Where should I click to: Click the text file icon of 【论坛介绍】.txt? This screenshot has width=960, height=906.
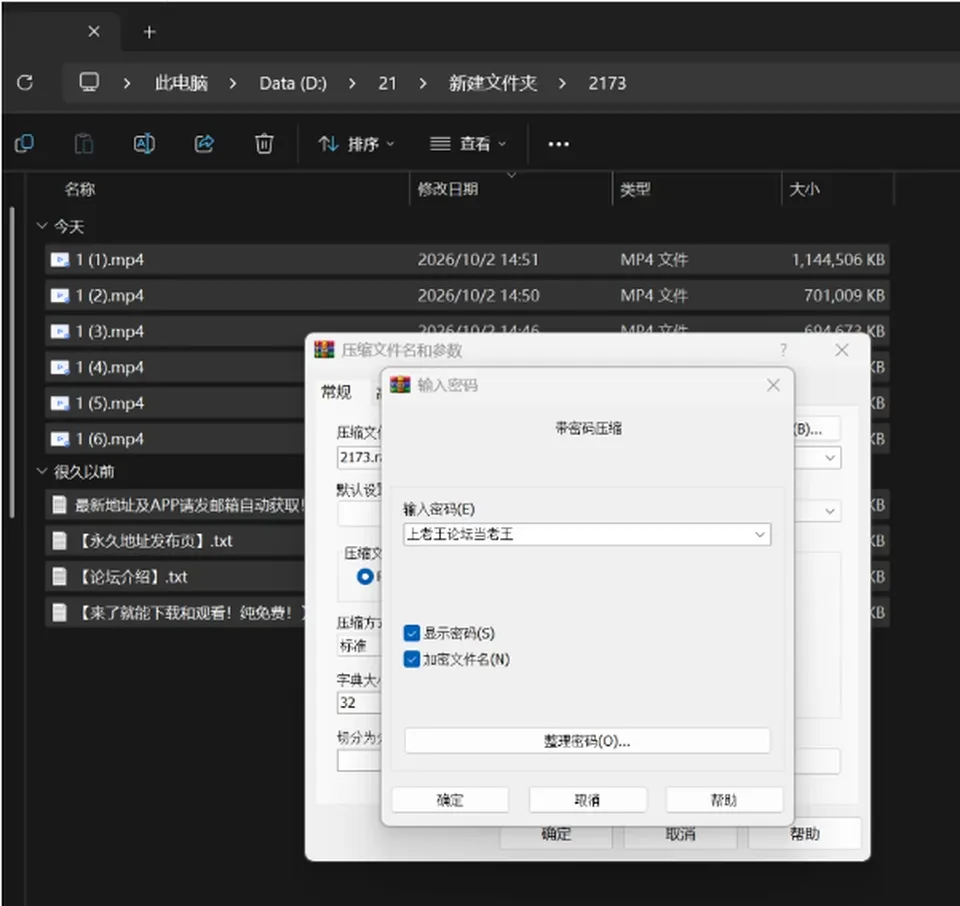click(x=59, y=577)
